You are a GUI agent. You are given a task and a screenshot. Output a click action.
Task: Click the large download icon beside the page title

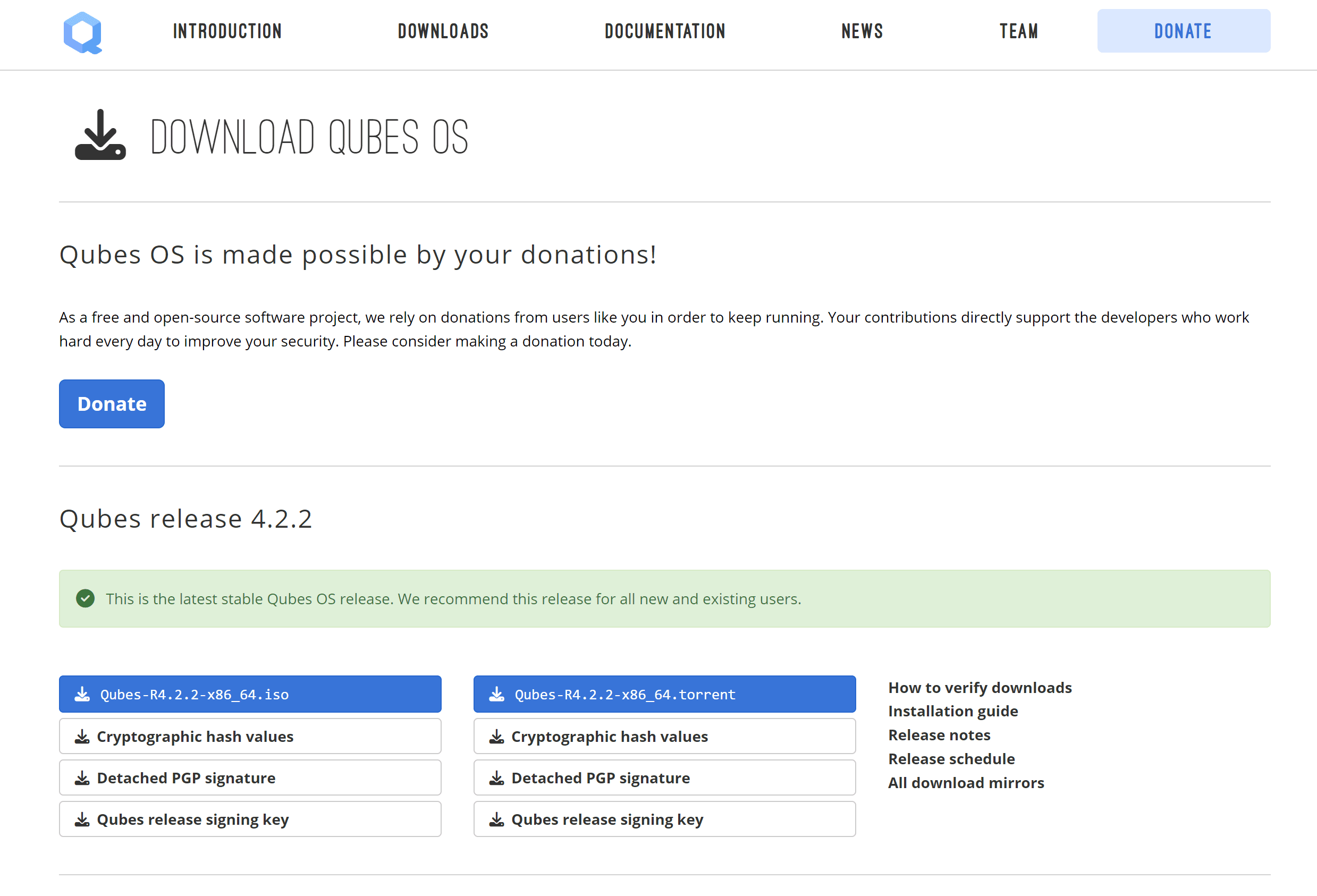(100, 135)
